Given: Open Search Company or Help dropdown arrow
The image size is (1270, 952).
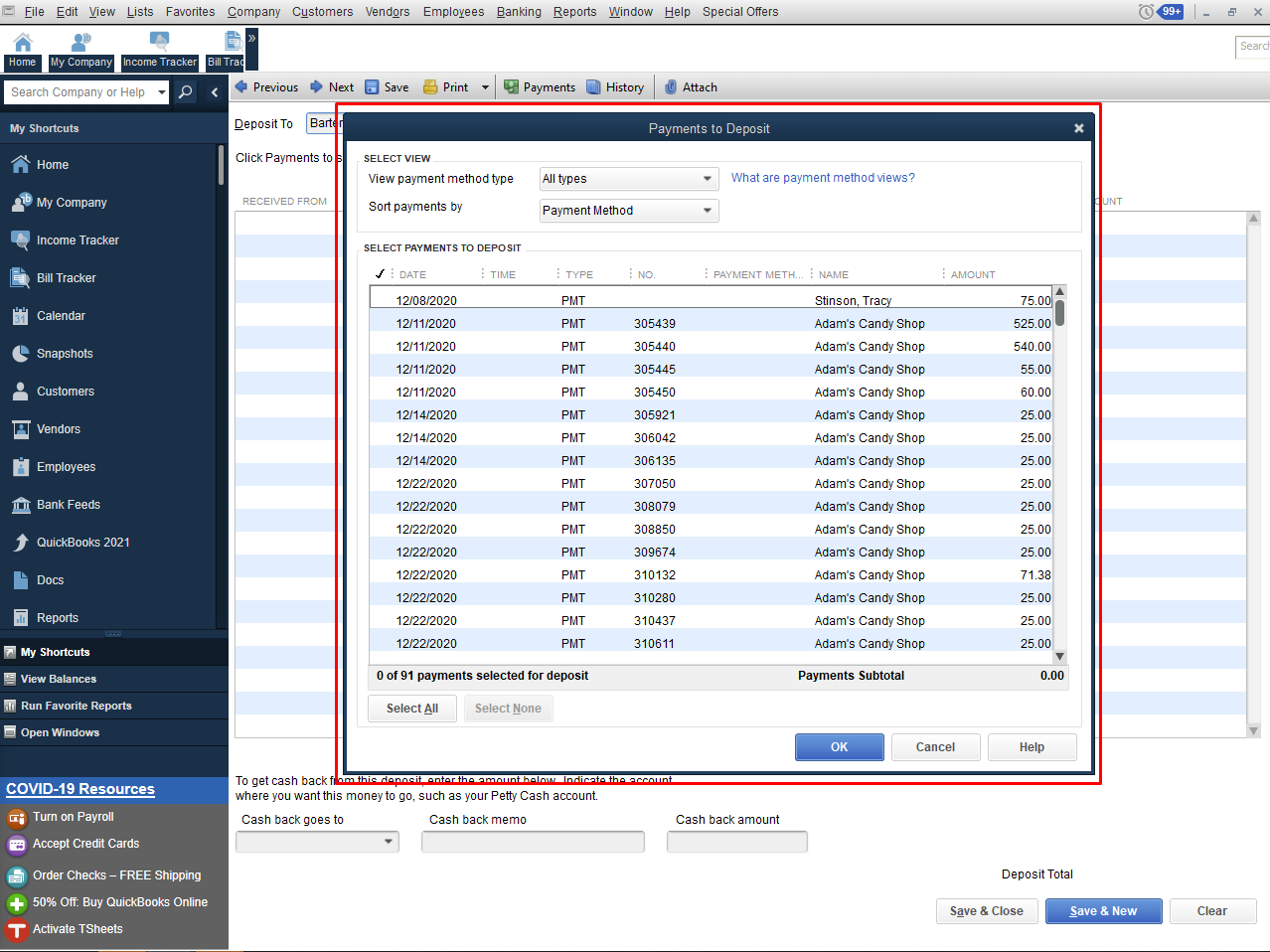Looking at the screenshot, I should (x=162, y=92).
